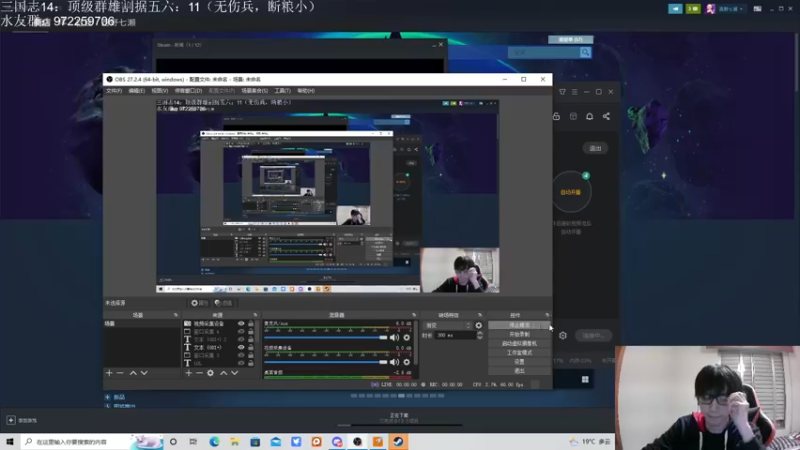
Task: Add a new source with the plus icon
Action: tap(189, 373)
